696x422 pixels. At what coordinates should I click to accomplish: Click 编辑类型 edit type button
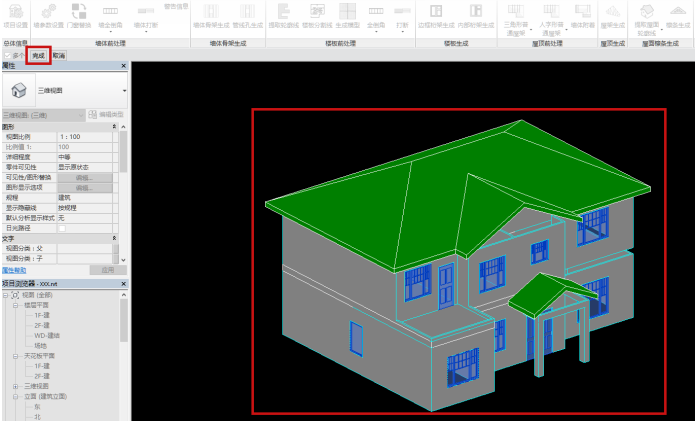tap(107, 115)
